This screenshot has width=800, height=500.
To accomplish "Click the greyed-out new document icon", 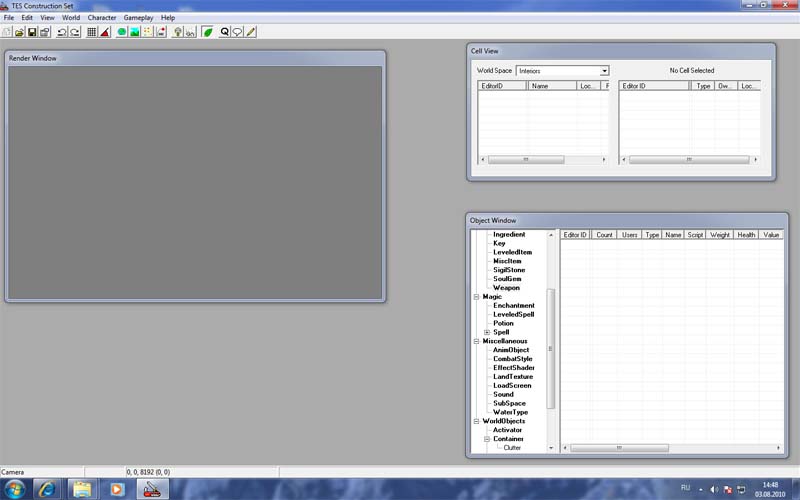I will 7,32.
